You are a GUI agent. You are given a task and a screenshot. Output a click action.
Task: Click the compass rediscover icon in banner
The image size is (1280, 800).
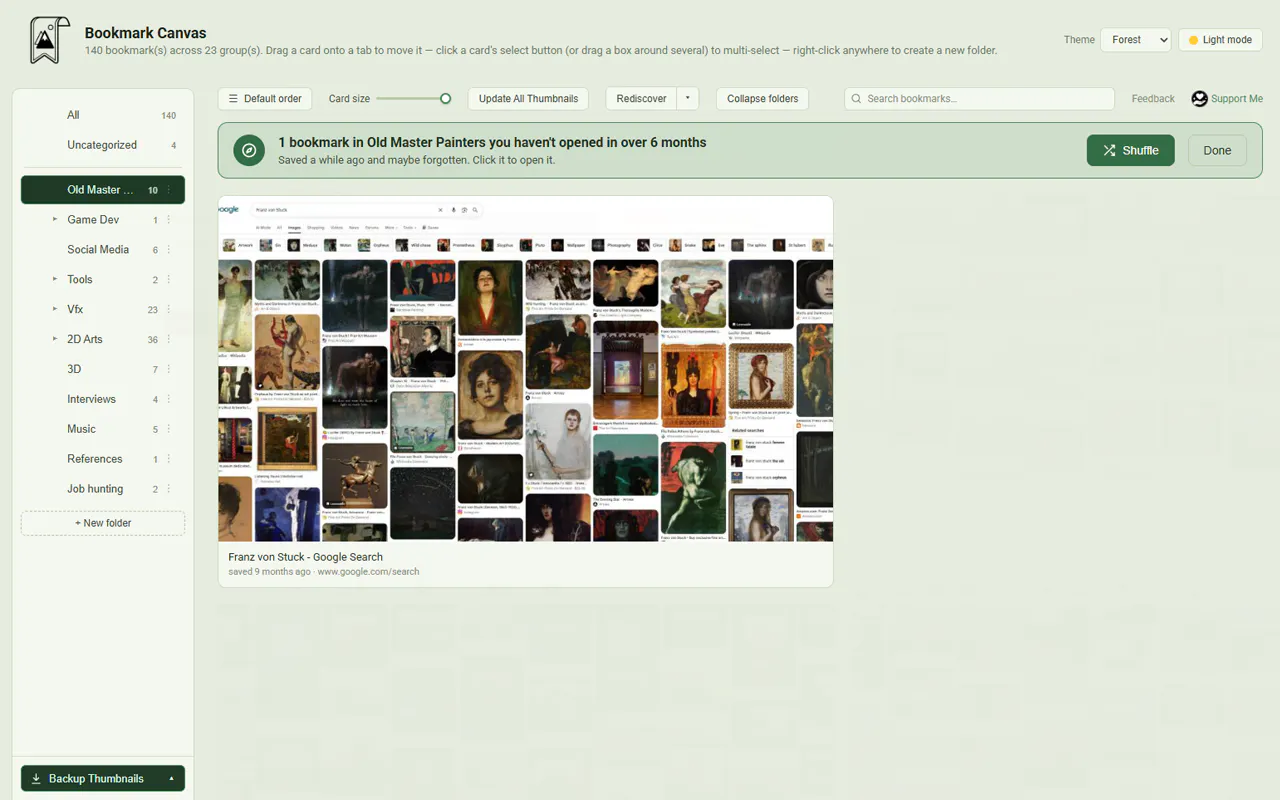pos(249,150)
